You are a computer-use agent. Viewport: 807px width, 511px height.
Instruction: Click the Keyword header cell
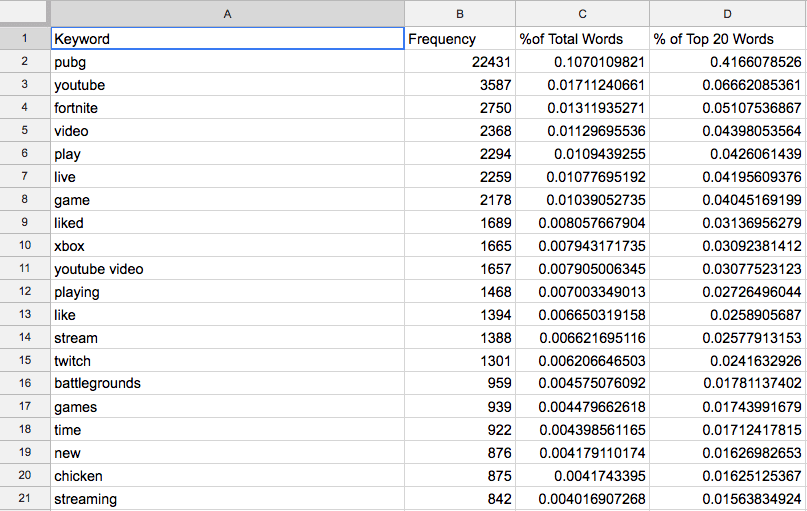[227, 39]
